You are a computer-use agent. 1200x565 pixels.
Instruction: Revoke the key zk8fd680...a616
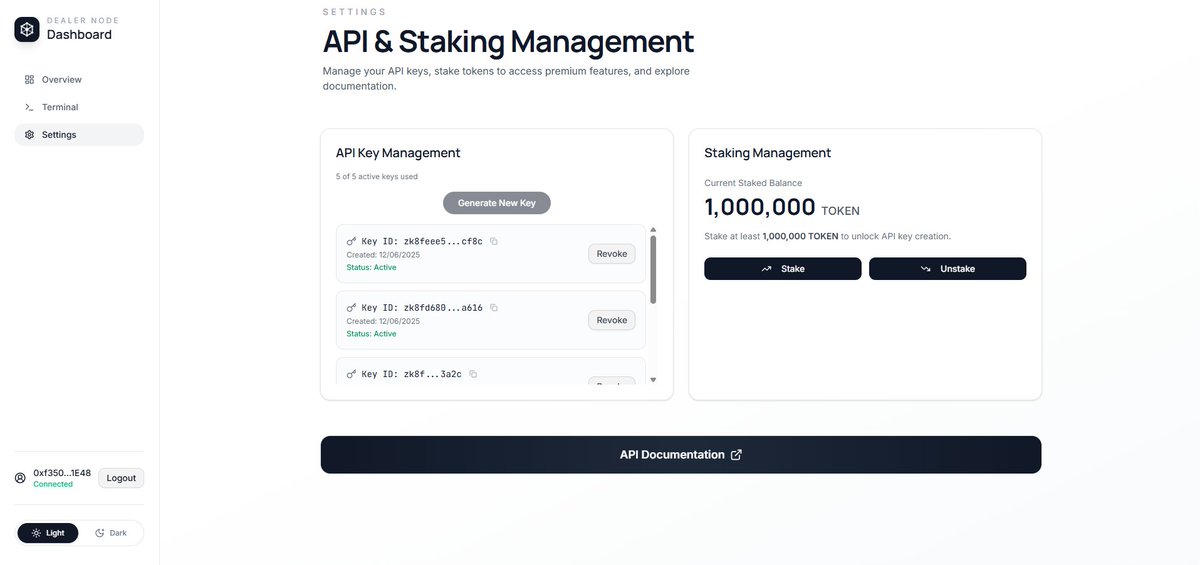pyautogui.click(x=611, y=320)
